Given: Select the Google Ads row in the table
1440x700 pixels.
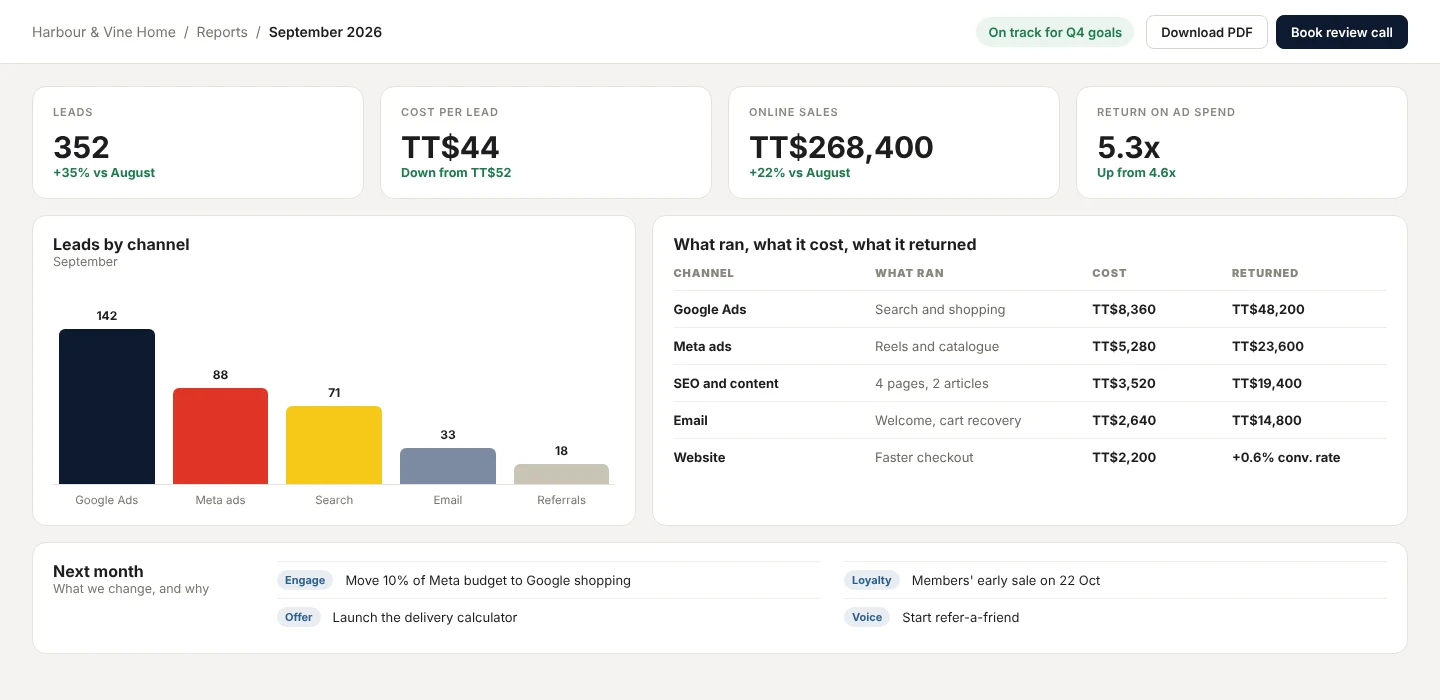Looking at the screenshot, I should (1030, 309).
